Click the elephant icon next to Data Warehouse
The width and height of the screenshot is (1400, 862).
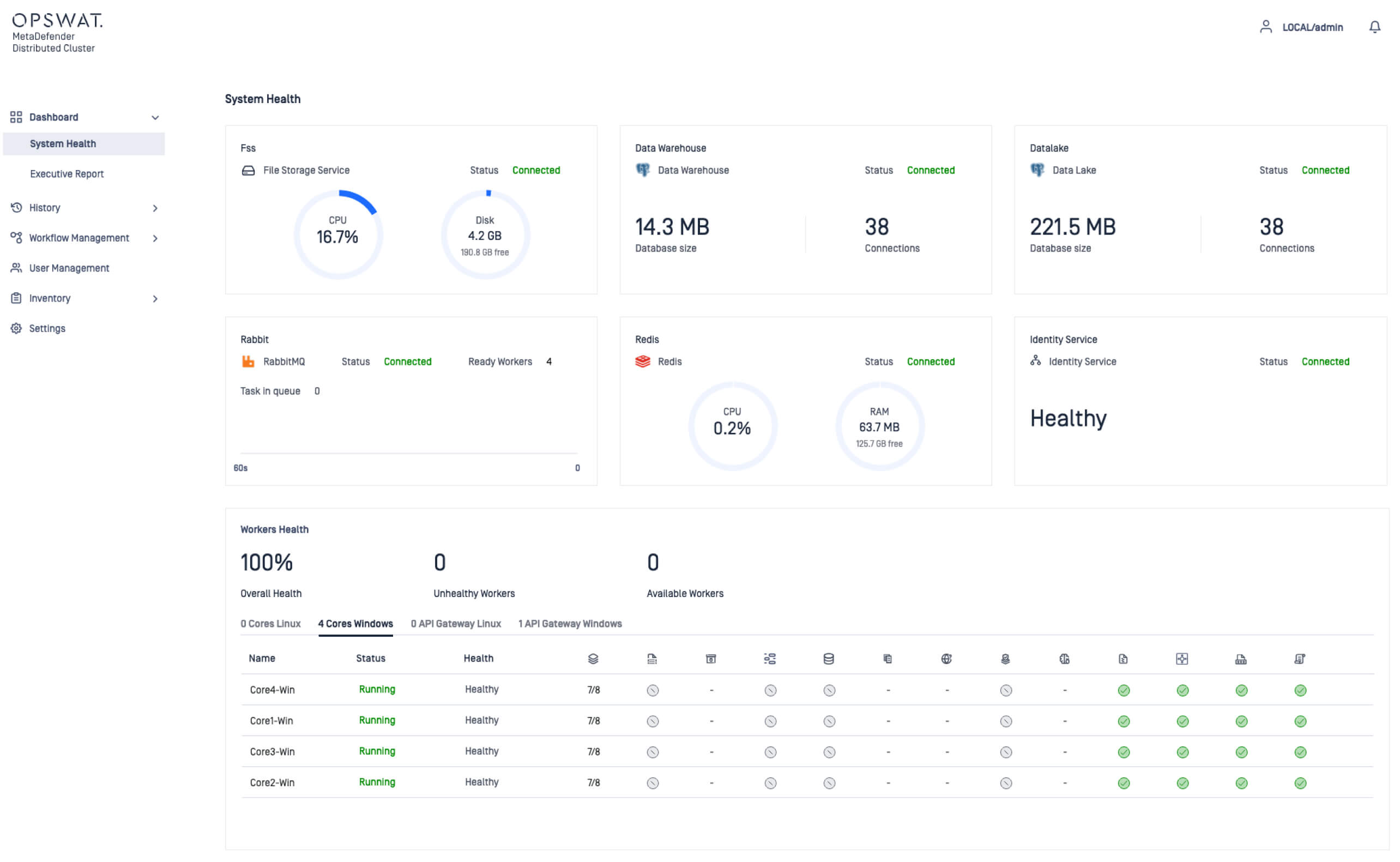642,170
